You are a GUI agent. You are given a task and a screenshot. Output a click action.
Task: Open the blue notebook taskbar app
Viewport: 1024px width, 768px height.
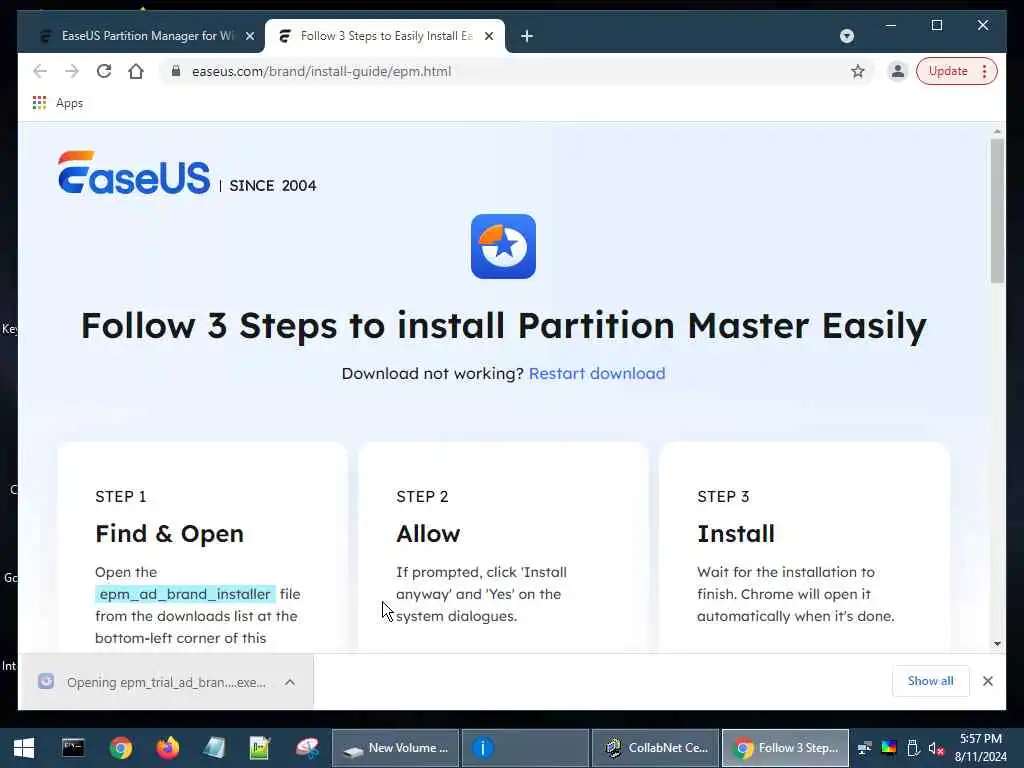(214, 748)
